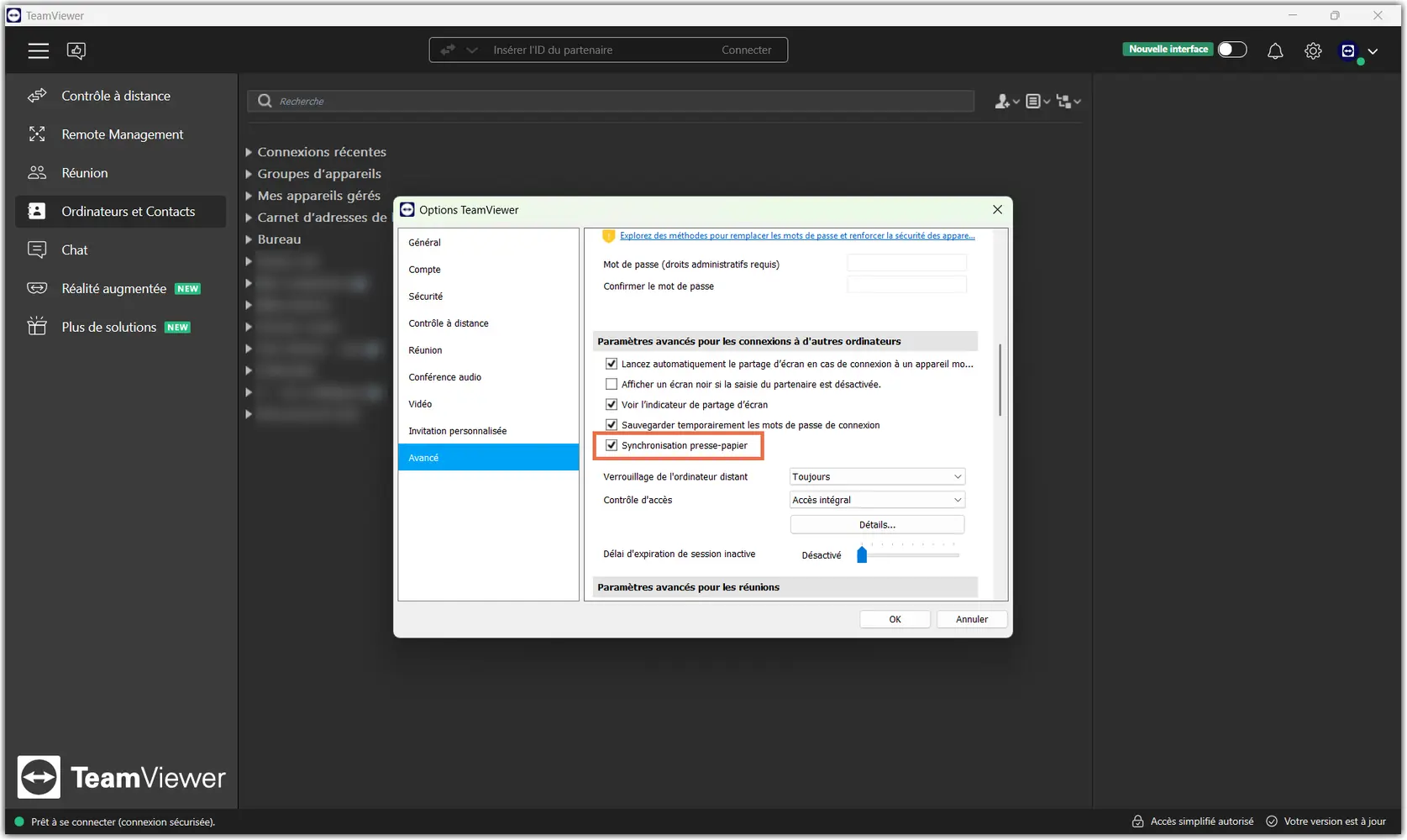Select Vidéo options category

click(x=489, y=404)
